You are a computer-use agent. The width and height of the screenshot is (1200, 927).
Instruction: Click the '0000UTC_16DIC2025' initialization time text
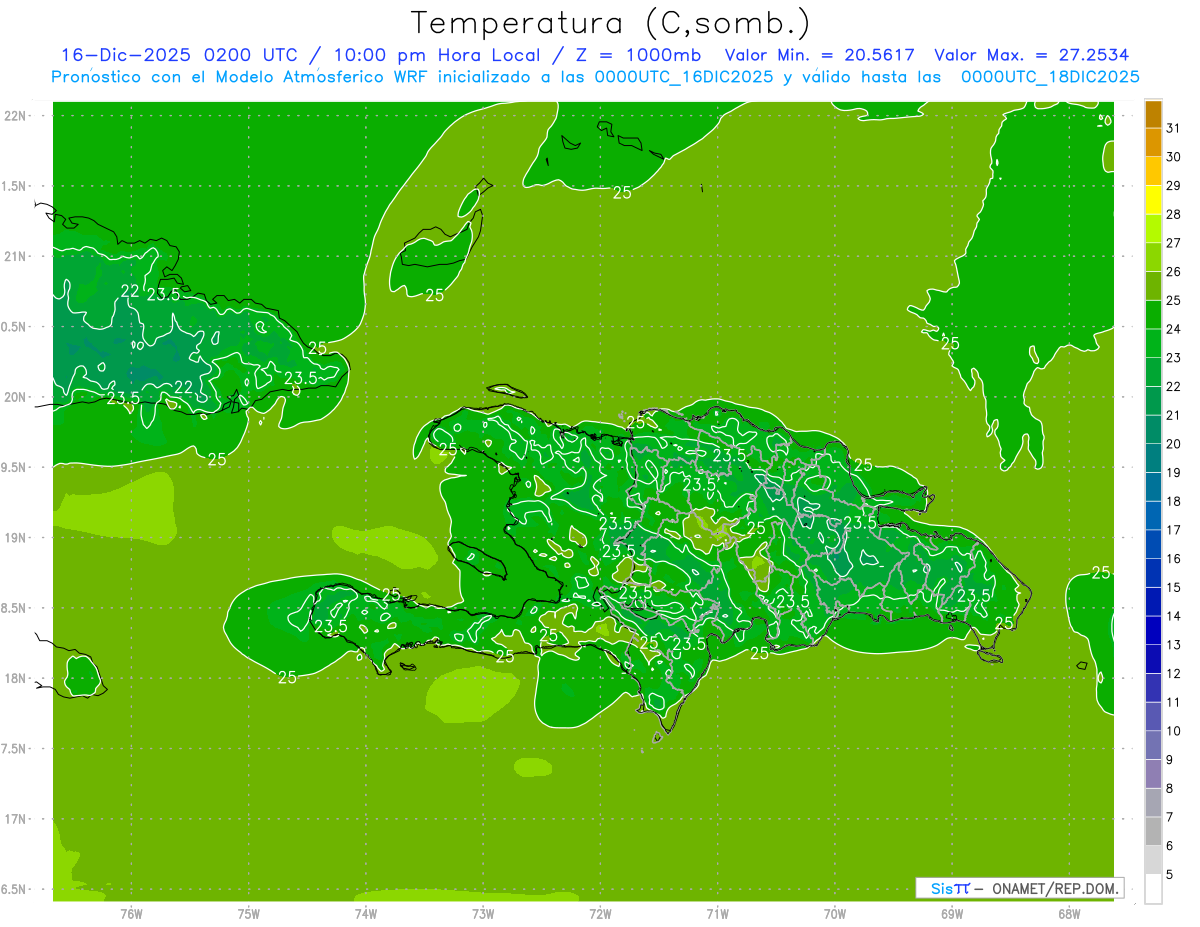683,77
